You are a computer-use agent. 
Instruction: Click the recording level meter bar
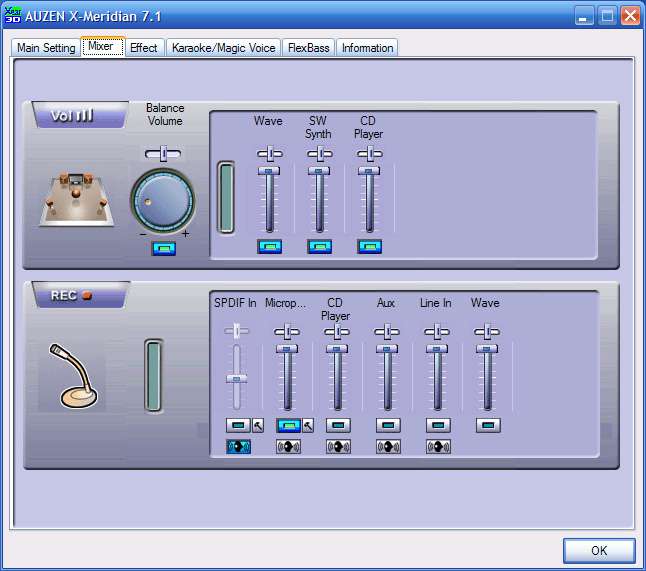click(153, 375)
